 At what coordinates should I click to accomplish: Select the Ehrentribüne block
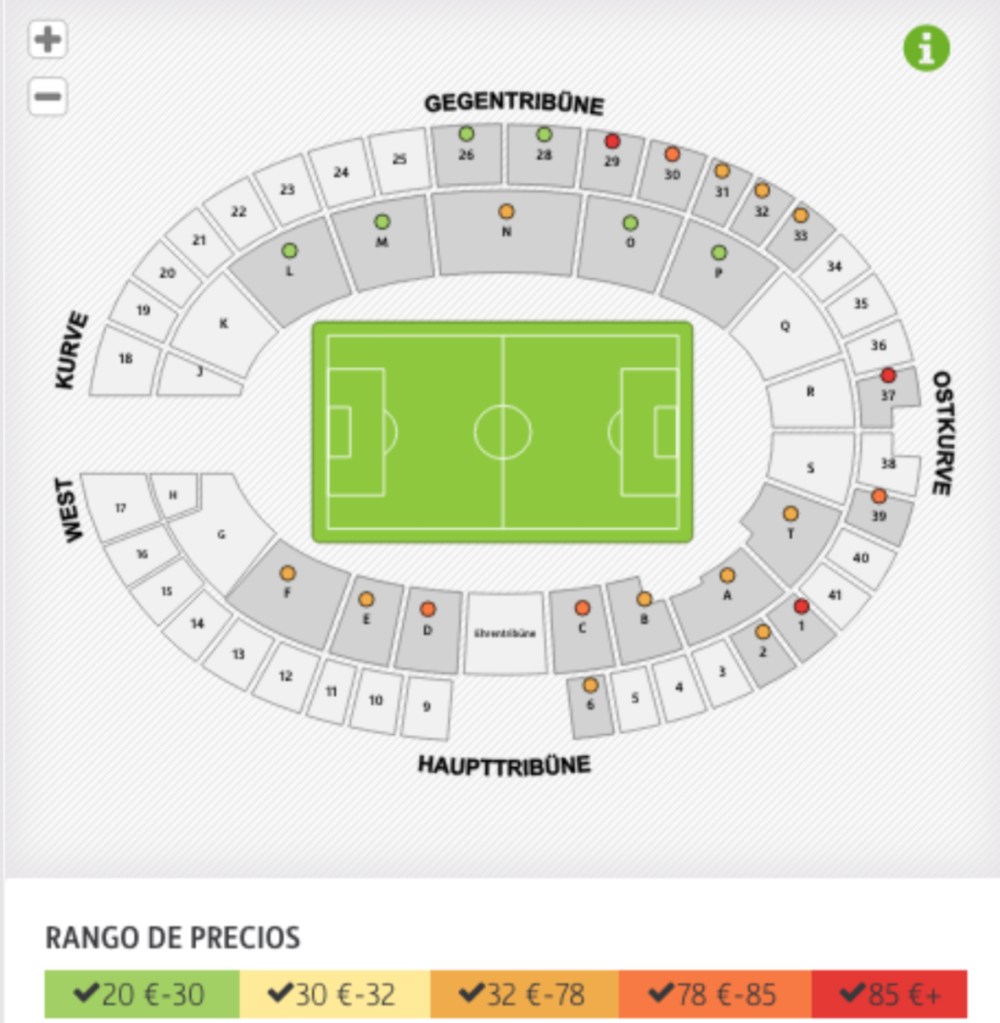pos(505,633)
